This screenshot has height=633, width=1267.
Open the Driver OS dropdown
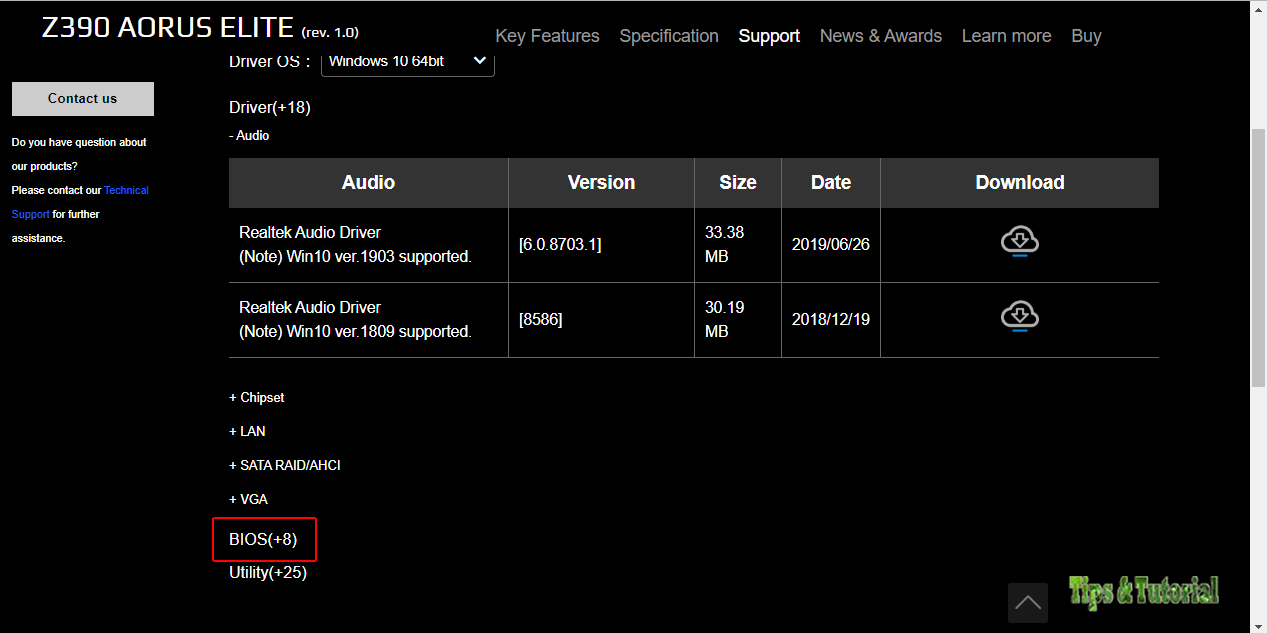(x=408, y=62)
